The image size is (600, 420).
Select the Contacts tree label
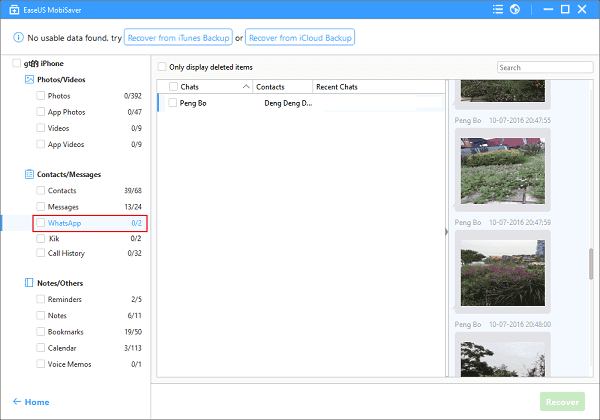62,190
